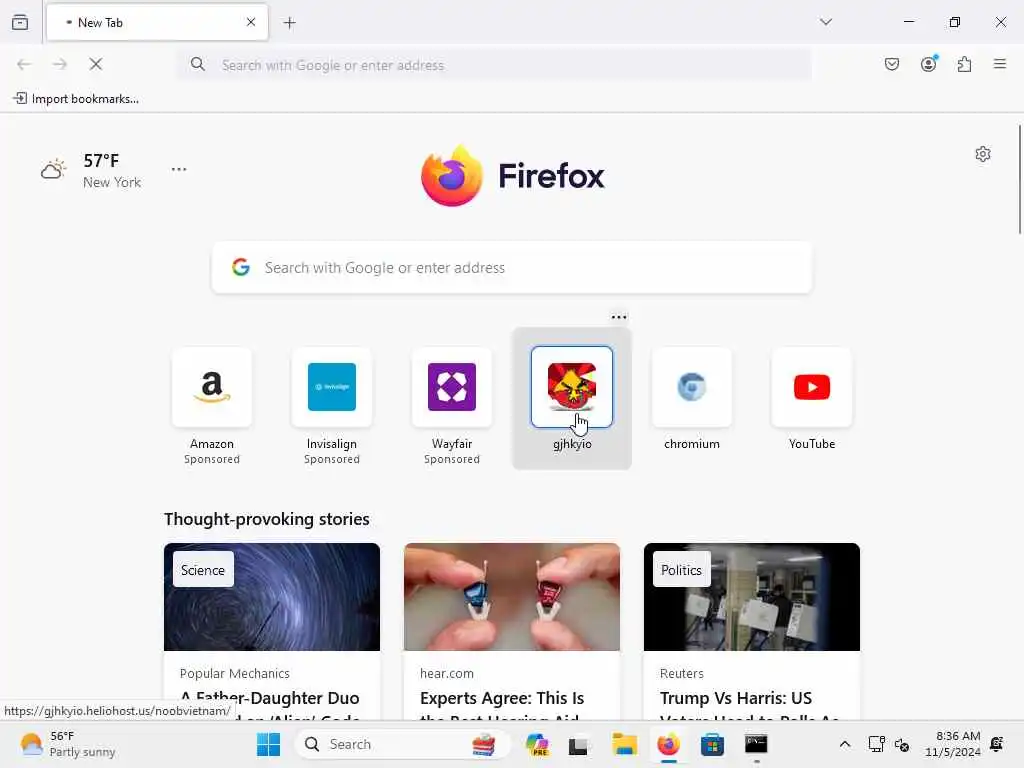
Task: Open the hear.com hearing aid story
Action: coord(512,632)
